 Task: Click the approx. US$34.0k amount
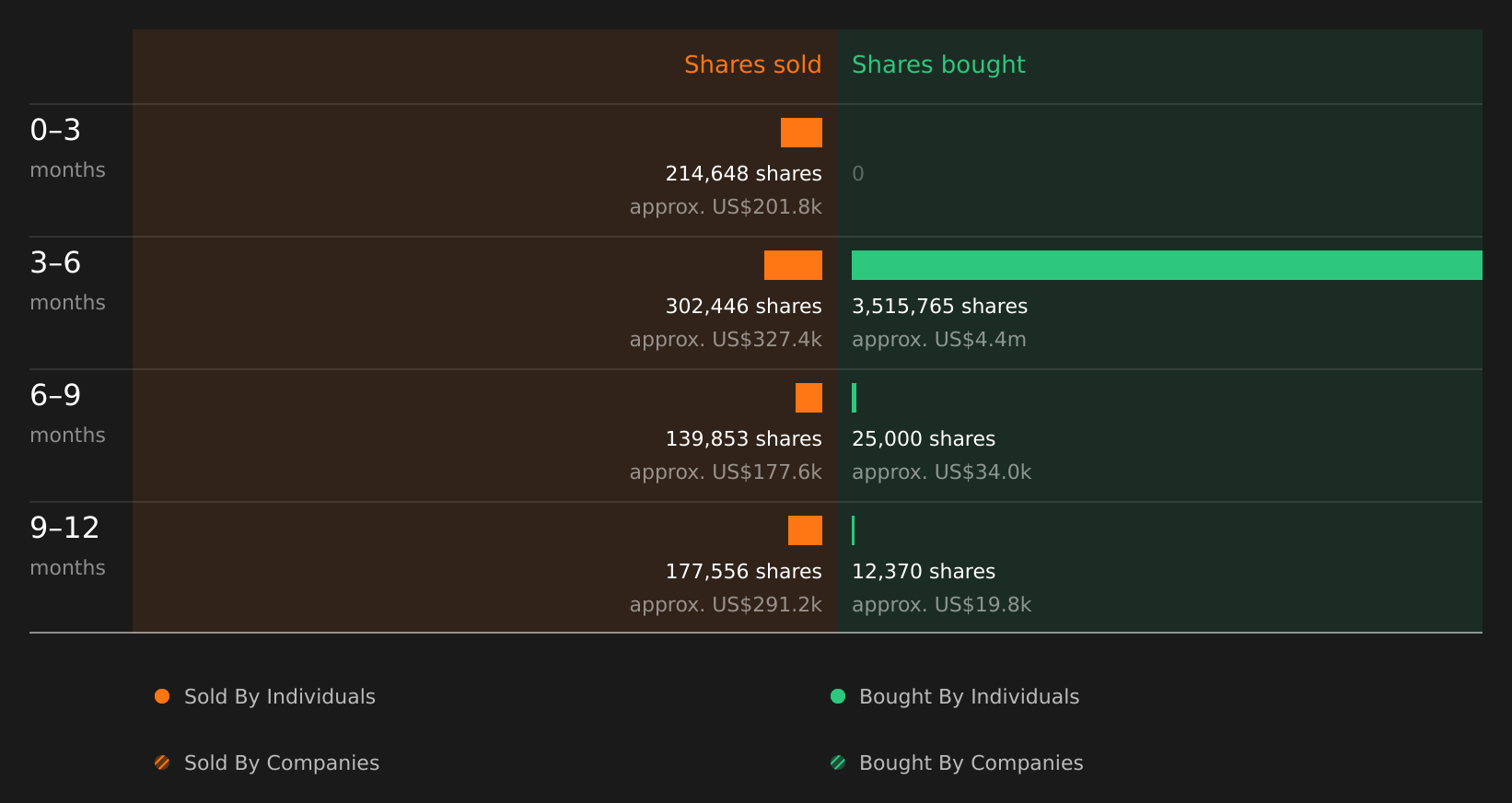[941, 471]
